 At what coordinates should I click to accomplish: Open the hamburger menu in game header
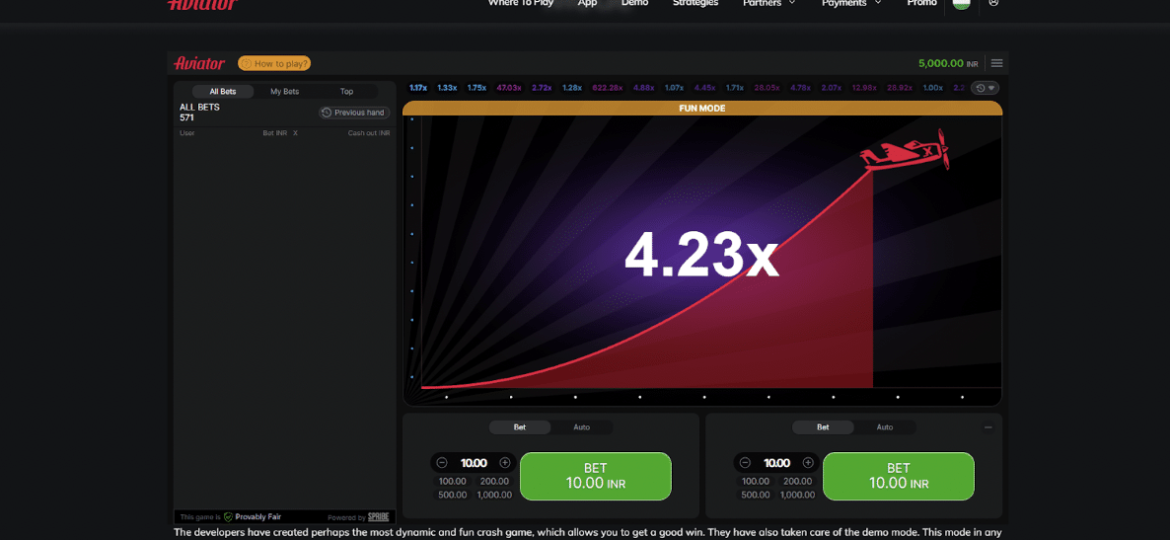(996, 63)
